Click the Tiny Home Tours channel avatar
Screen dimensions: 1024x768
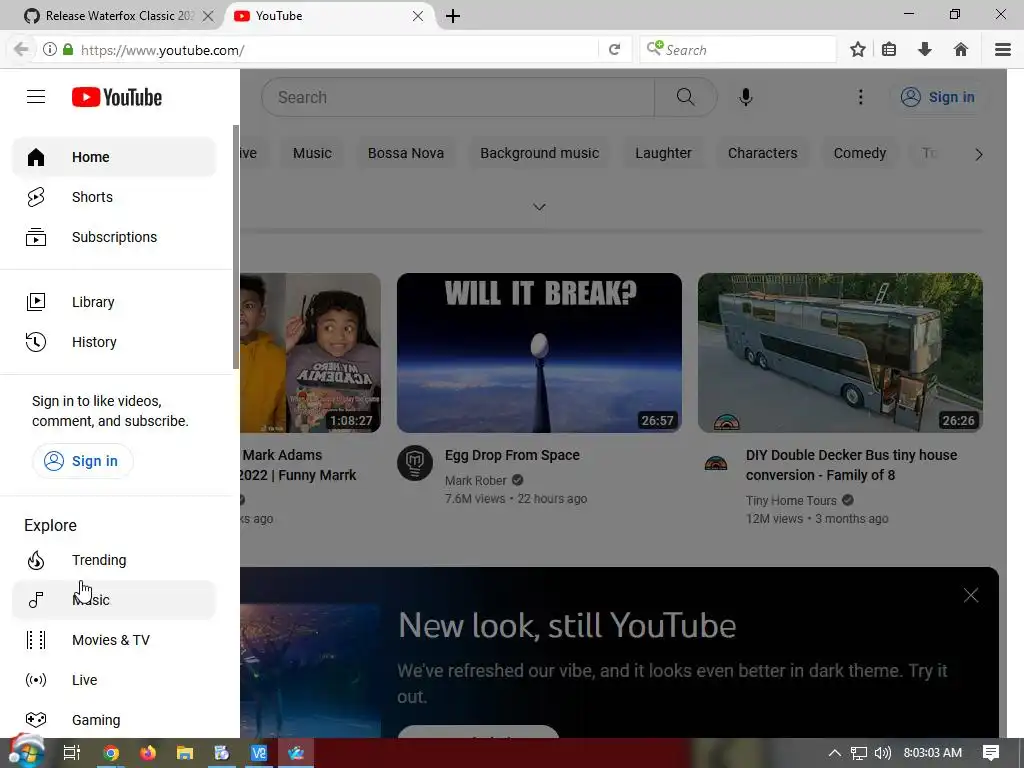[x=716, y=463]
